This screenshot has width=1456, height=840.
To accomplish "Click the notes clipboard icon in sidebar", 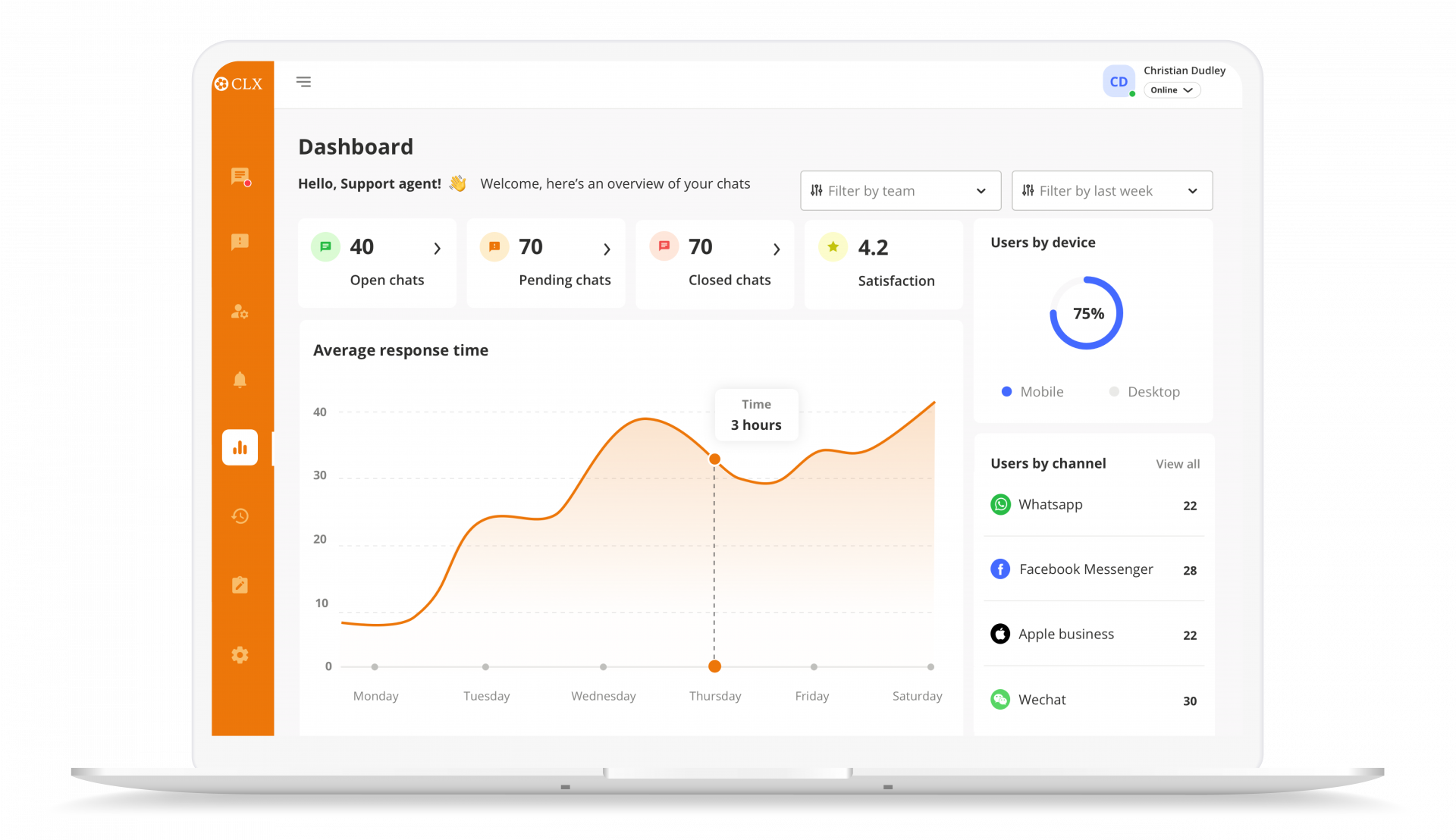I will point(240,585).
